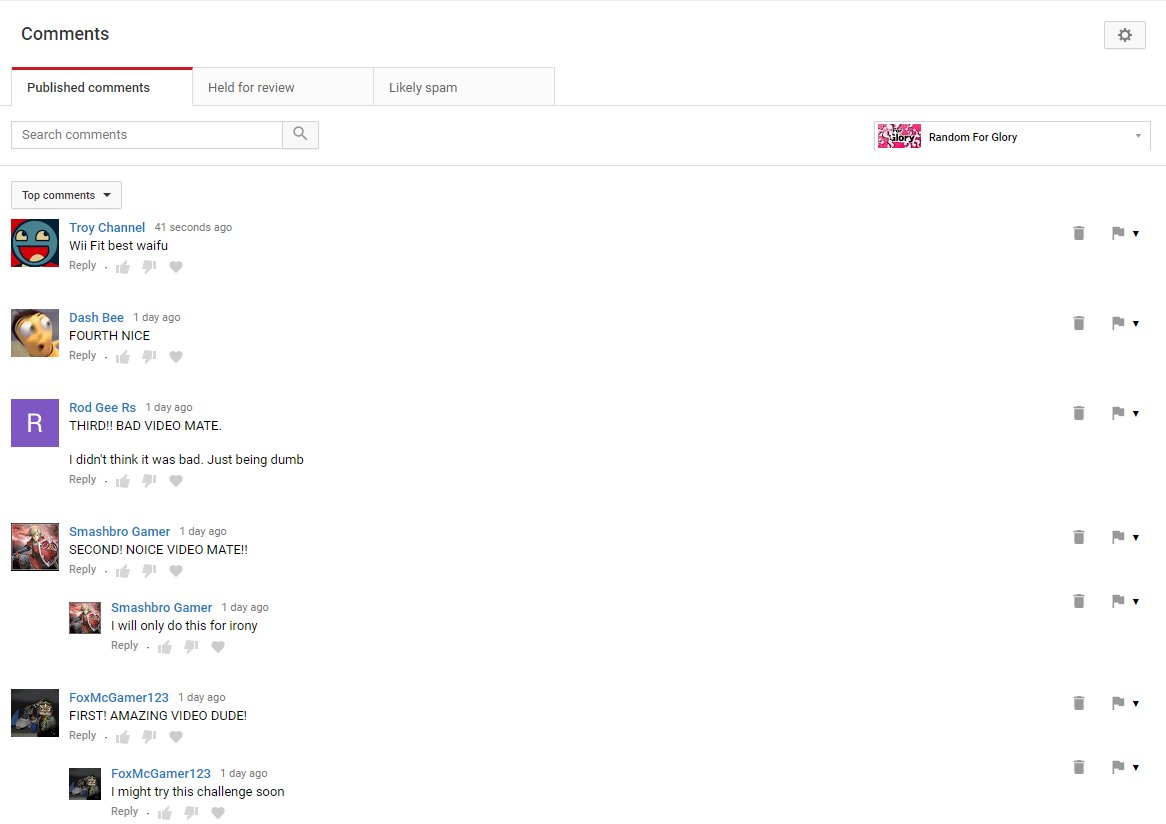Heart the SECOND! NOICE VIDEO MATE comment
The image size is (1166, 824).
click(175, 571)
